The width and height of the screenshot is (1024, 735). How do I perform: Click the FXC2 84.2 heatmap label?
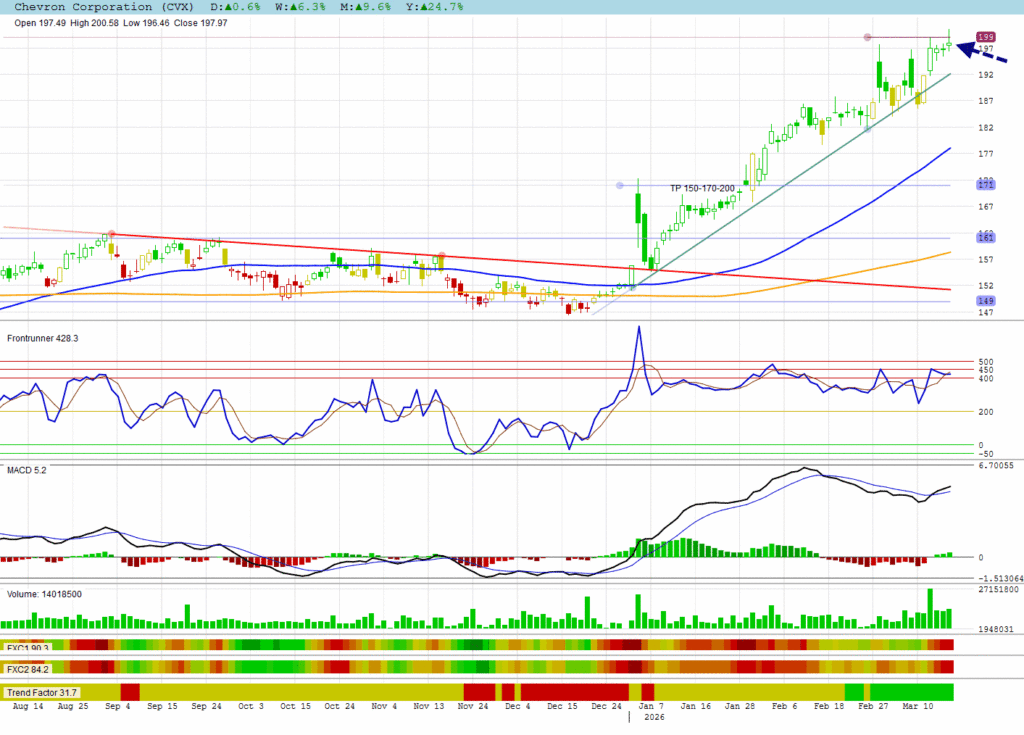click(x=28, y=668)
